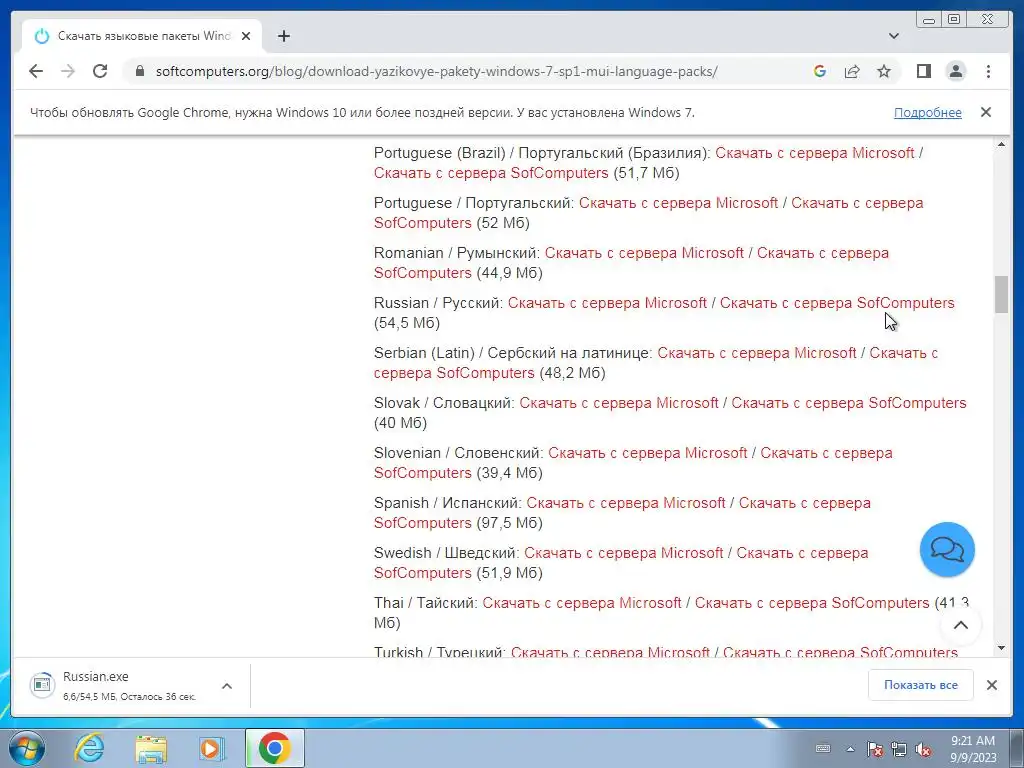Bookmark this page with the star
Viewport: 1024px width, 768px height.
[x=884, y=71]
